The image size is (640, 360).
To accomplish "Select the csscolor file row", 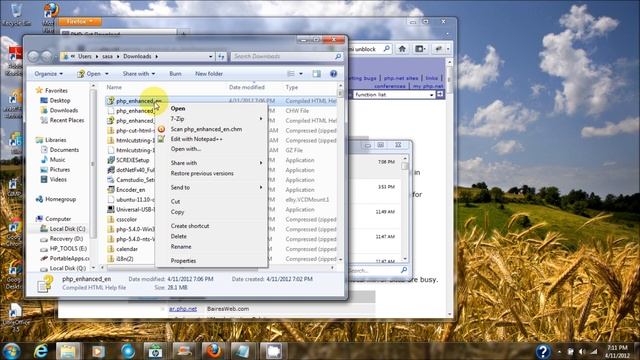I will point(126,219).
